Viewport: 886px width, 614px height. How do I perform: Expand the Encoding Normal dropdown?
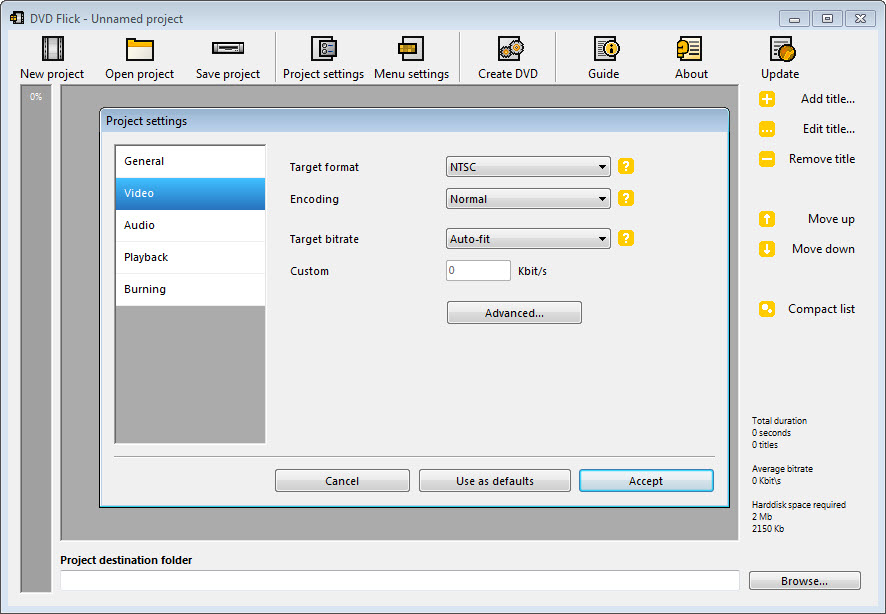click(528, 199)
